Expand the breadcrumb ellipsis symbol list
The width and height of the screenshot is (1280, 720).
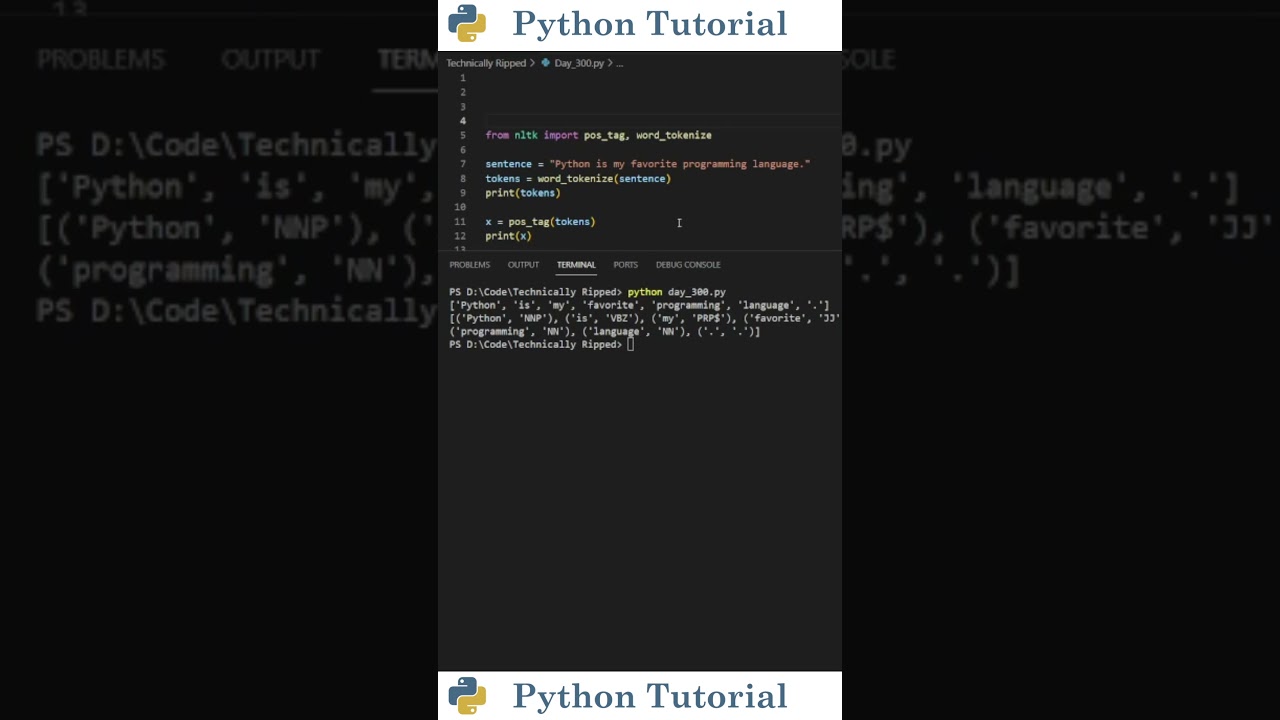(x=620, y=63)
